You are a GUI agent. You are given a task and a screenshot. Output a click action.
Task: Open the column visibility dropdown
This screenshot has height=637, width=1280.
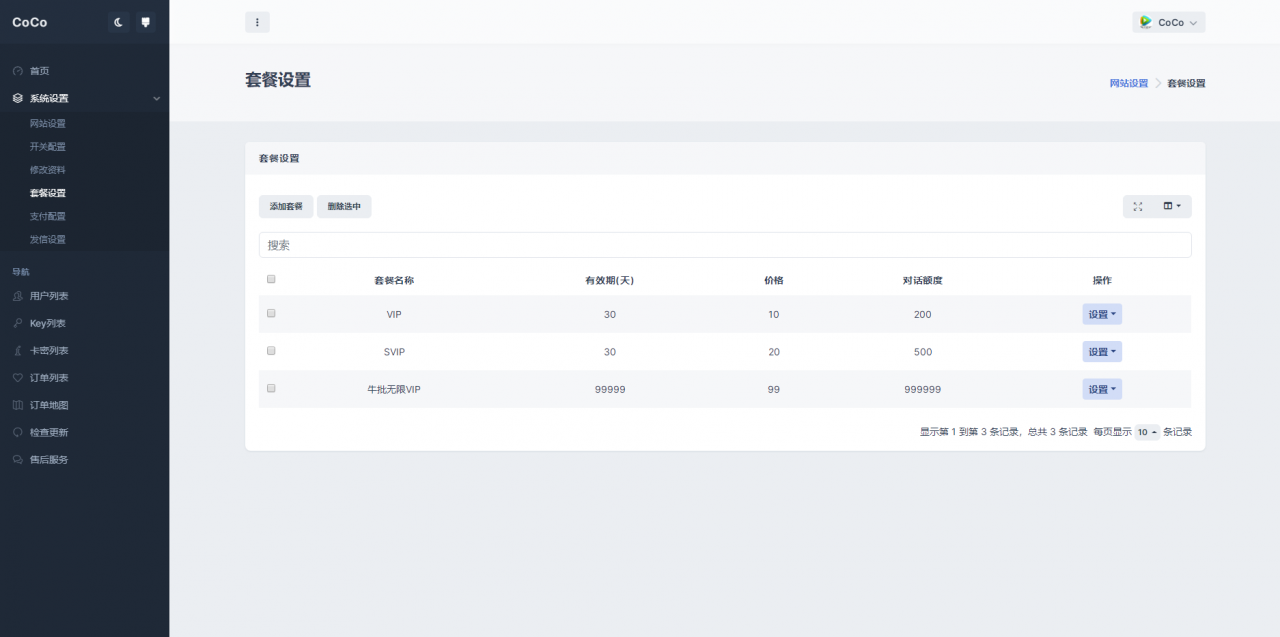[1171, 206]
